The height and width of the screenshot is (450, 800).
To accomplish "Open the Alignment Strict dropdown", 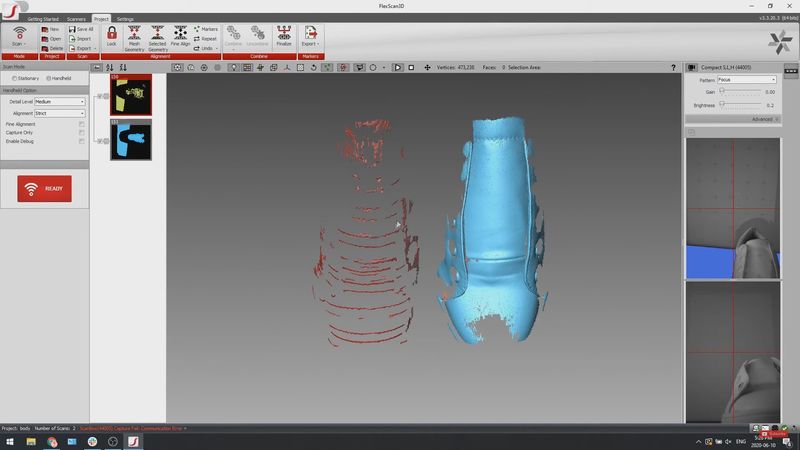I will pos(60,114).
